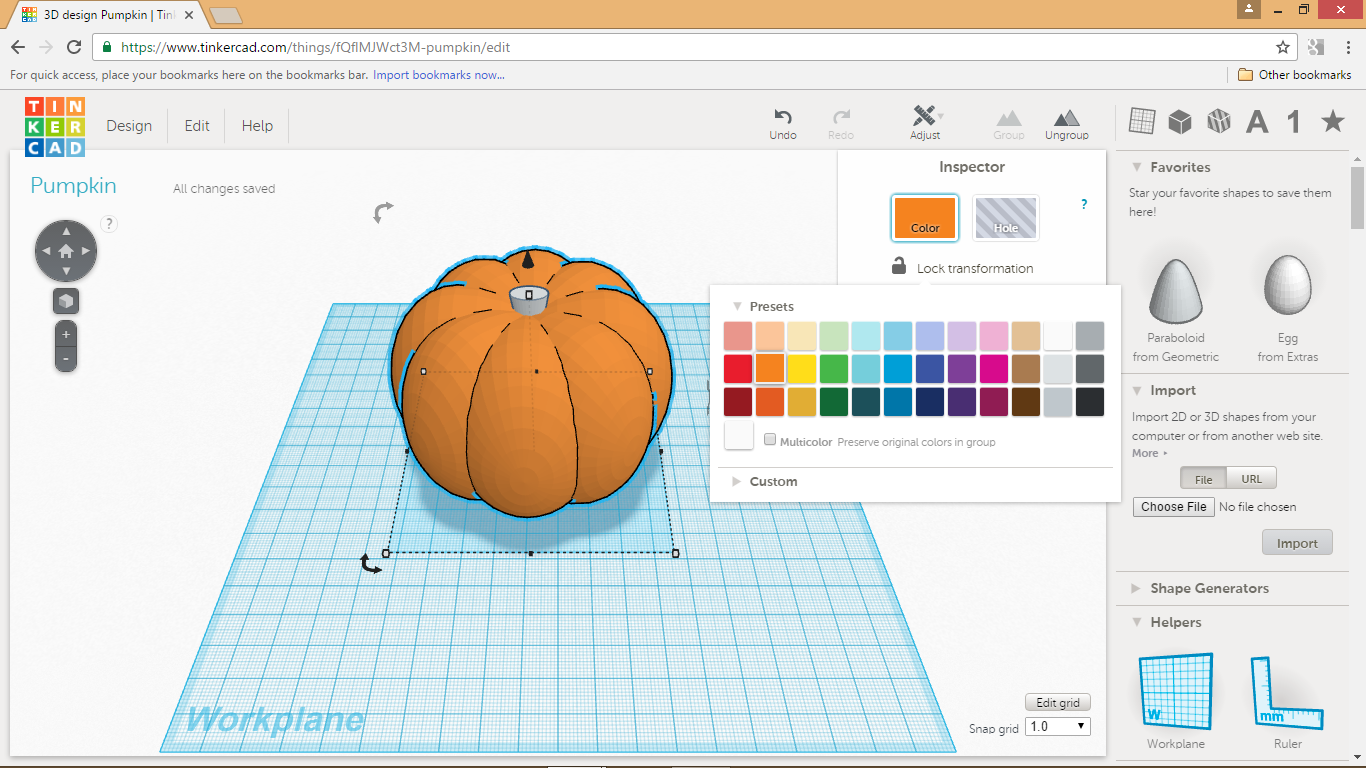The image size is (1366, 768).
Task: Select the Workplane icon in the shapes toolbar
Action: coord(1140,121)
